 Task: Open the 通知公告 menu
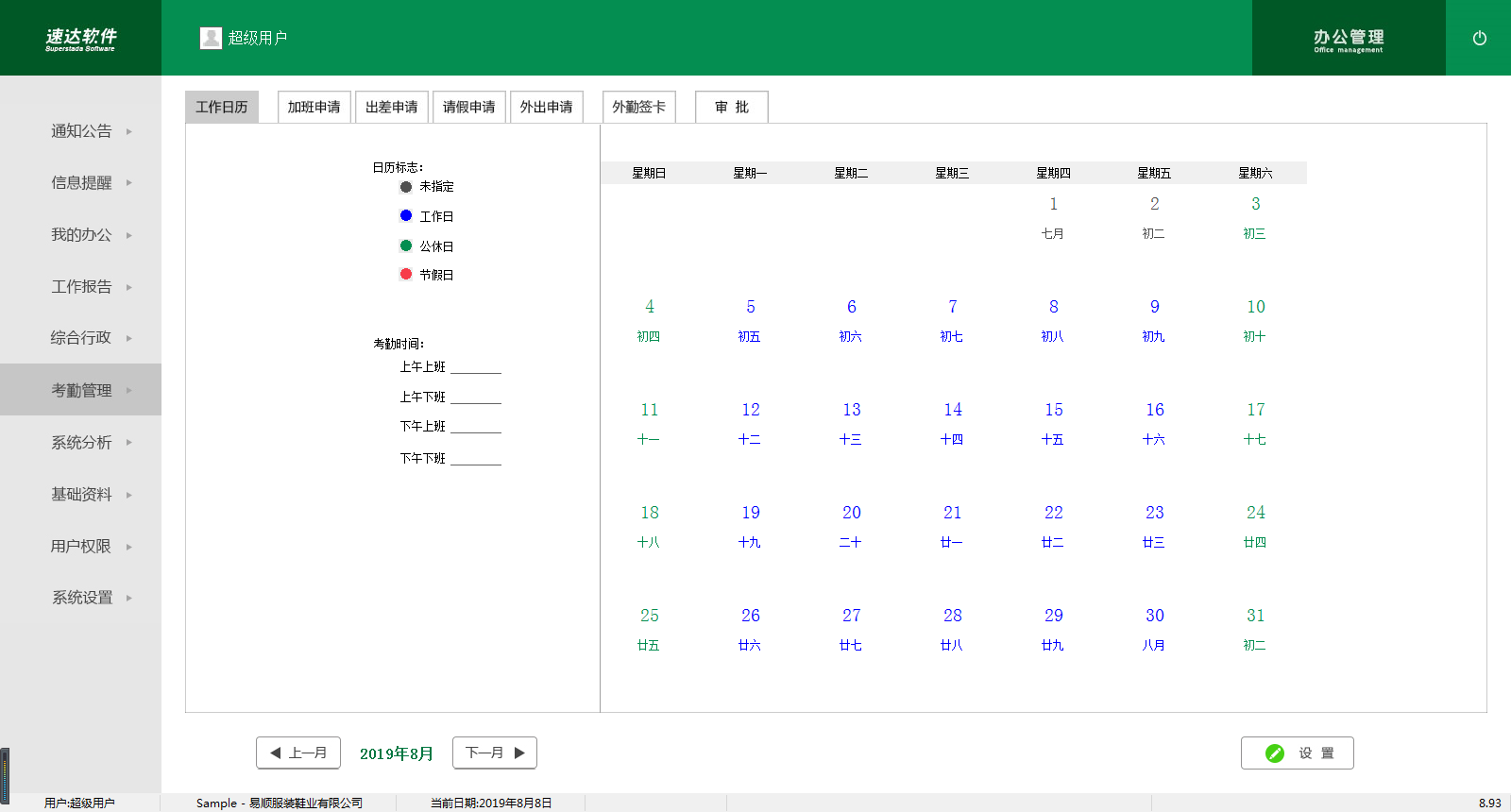click(x=81, y=131)
